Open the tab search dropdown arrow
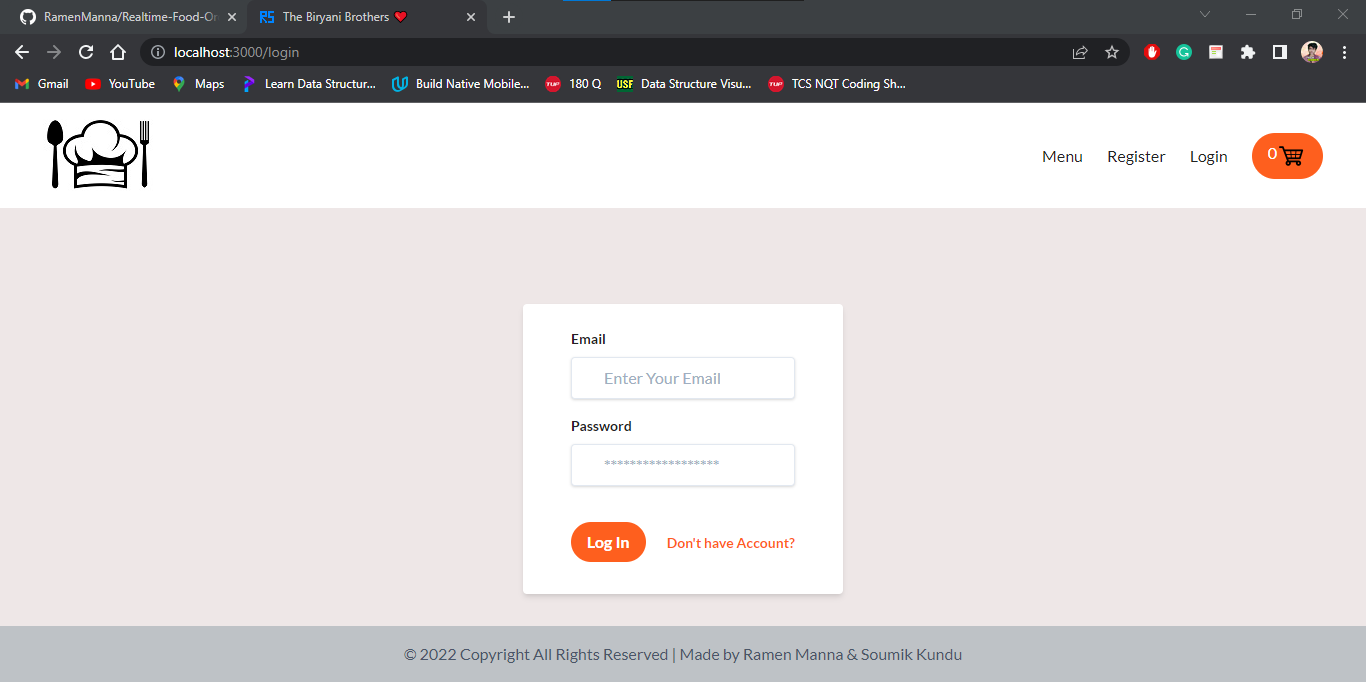 click(1204, 14)
